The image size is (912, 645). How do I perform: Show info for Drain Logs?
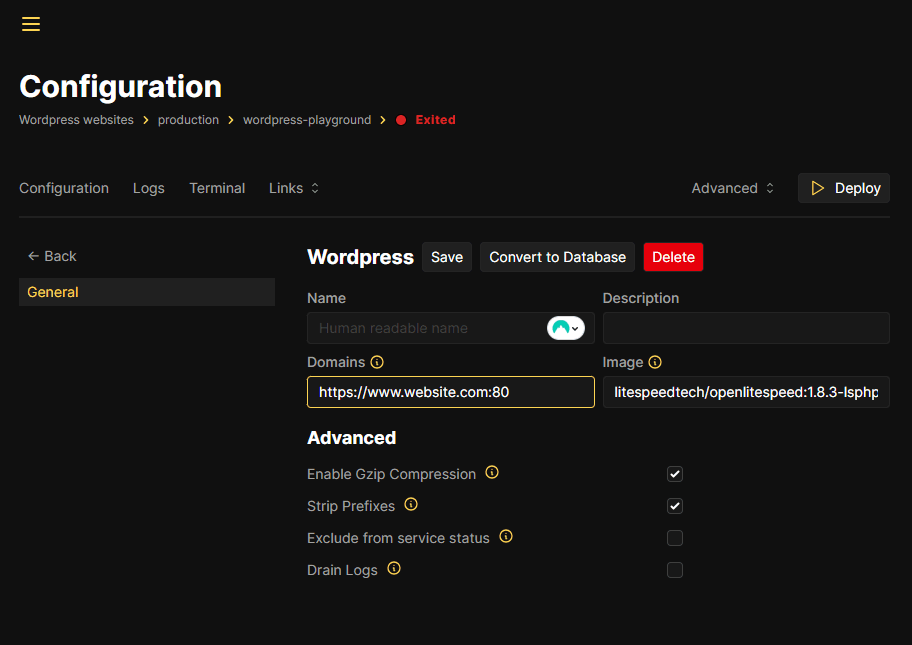[394, 568]
